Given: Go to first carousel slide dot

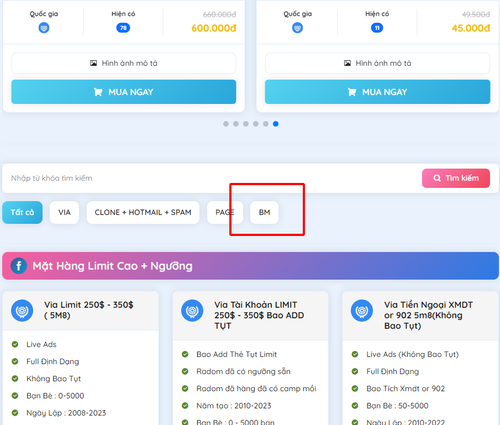Looking at the screenshot, I should (226, 124).
